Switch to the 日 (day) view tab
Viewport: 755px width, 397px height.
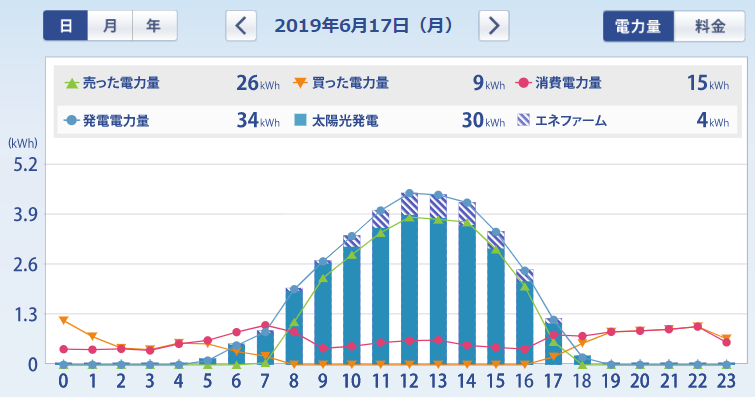tap(65, 26)
